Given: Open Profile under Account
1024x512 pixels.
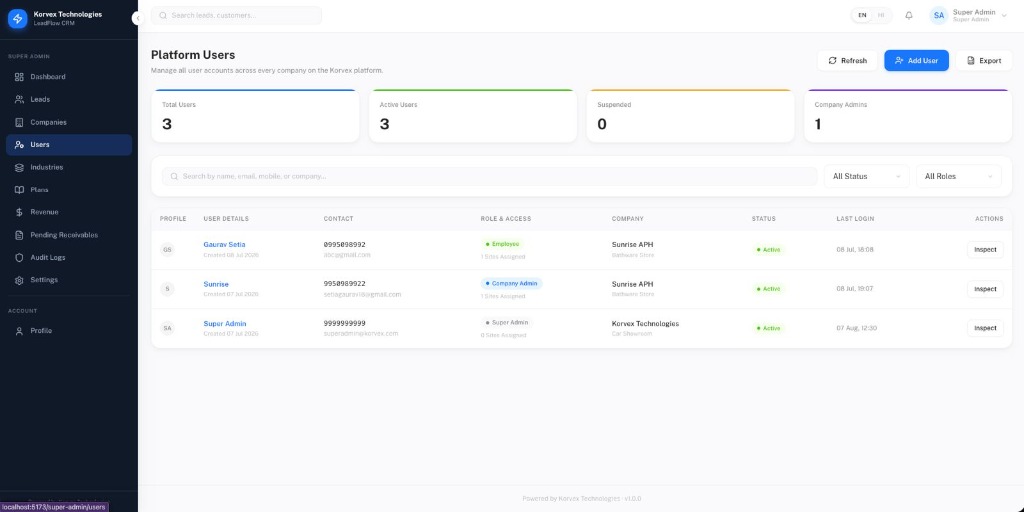Looking at the screenshot, I should [69, 330].
